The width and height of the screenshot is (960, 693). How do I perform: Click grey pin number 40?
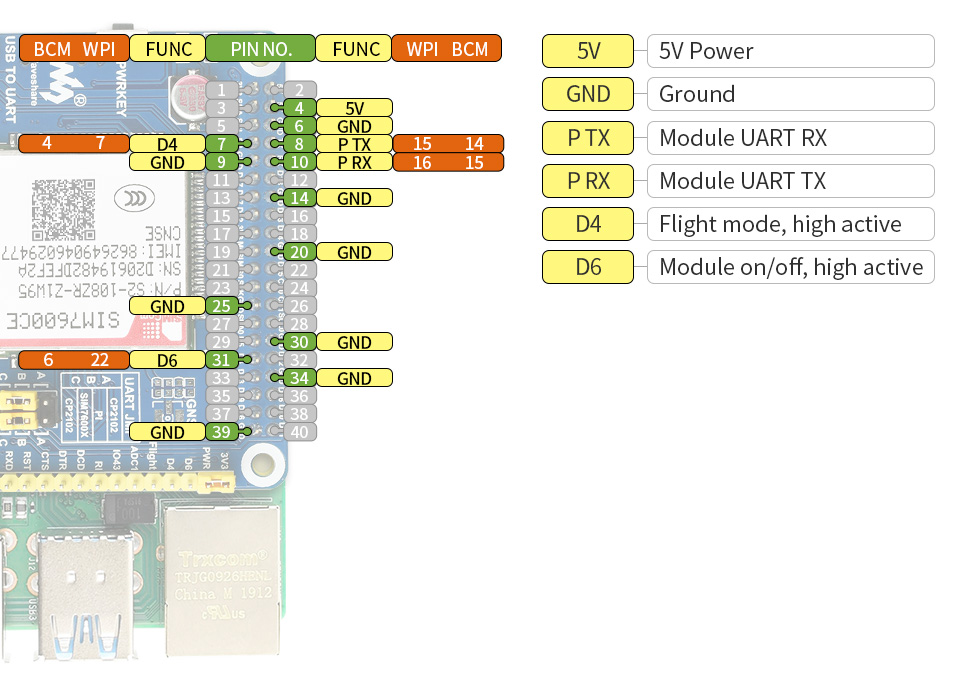click(x=299, y=432)
